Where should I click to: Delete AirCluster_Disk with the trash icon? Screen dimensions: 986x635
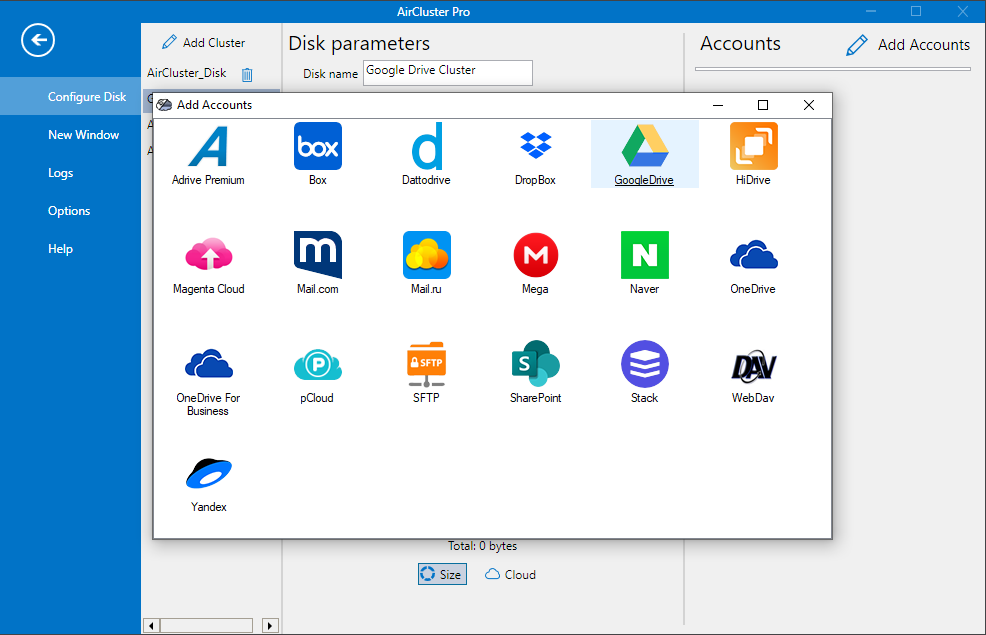[x=247, y=74]
